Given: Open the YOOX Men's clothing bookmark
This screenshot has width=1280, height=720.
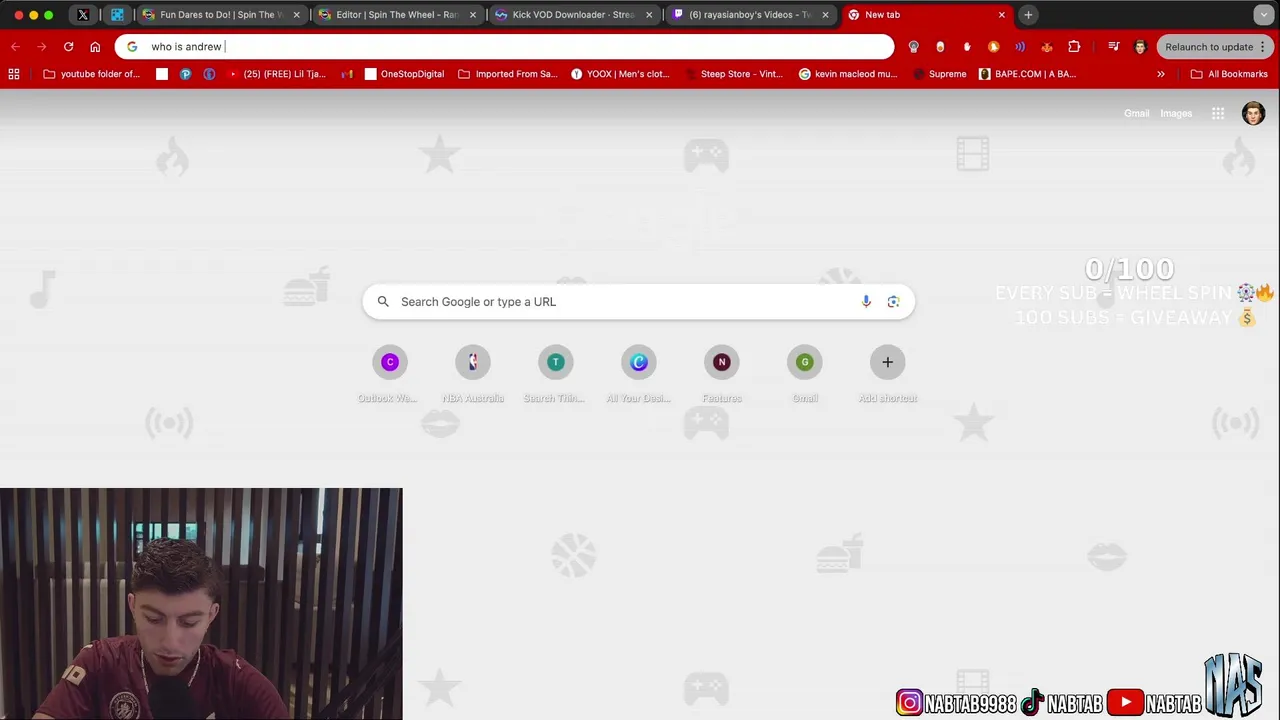Looking at the screenshot, I should pos(619,74).
